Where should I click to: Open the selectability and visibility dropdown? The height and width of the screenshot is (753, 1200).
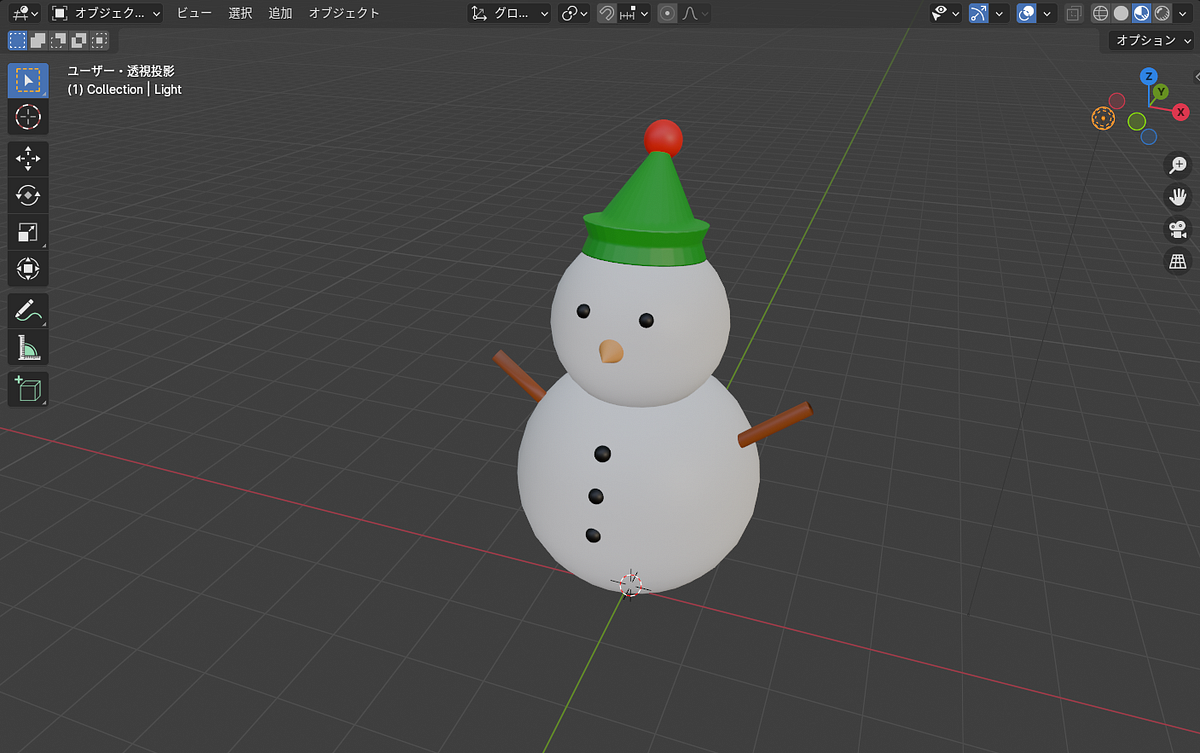[x=945, y=13]
